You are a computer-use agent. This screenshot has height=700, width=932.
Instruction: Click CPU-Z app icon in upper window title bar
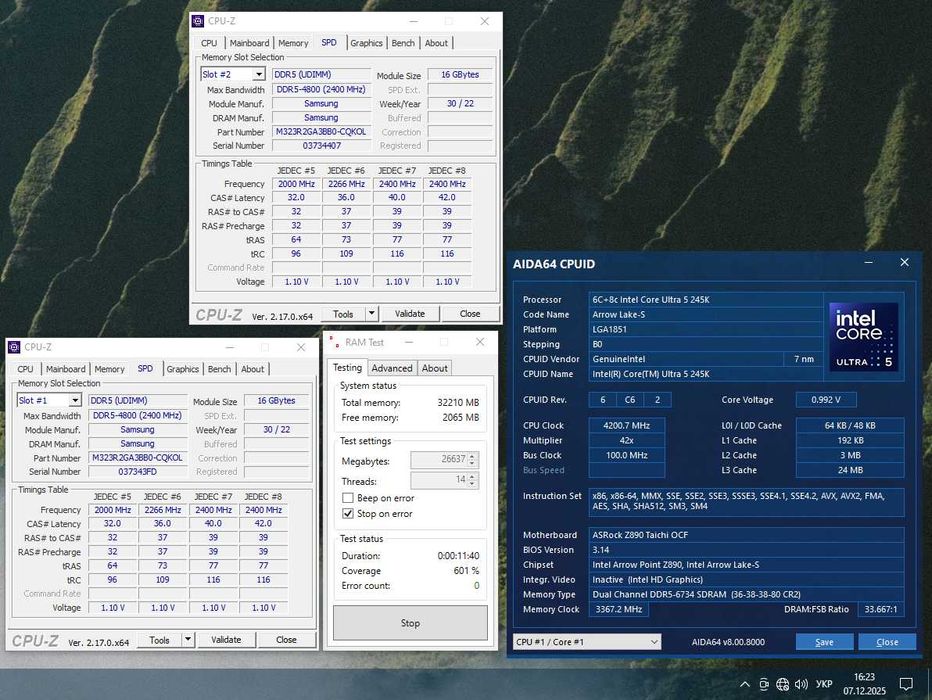click(x=198, y=21)
